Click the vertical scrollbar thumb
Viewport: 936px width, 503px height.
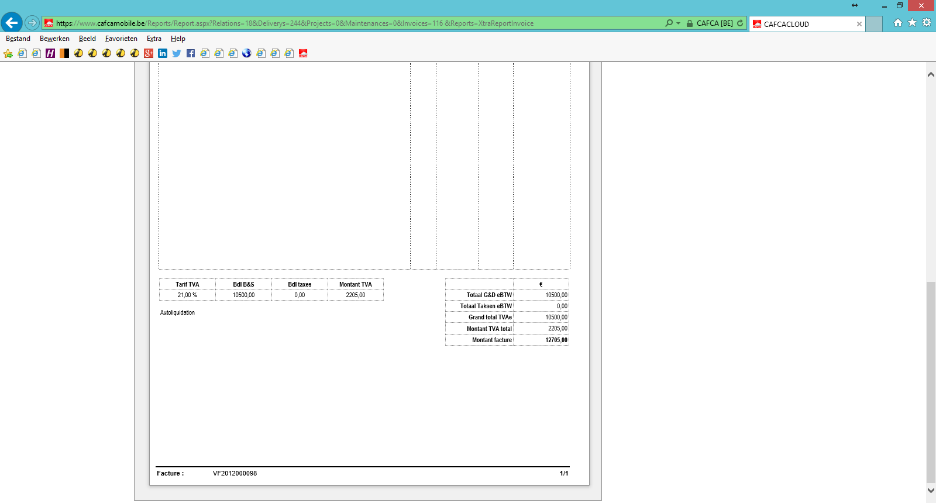931,382
